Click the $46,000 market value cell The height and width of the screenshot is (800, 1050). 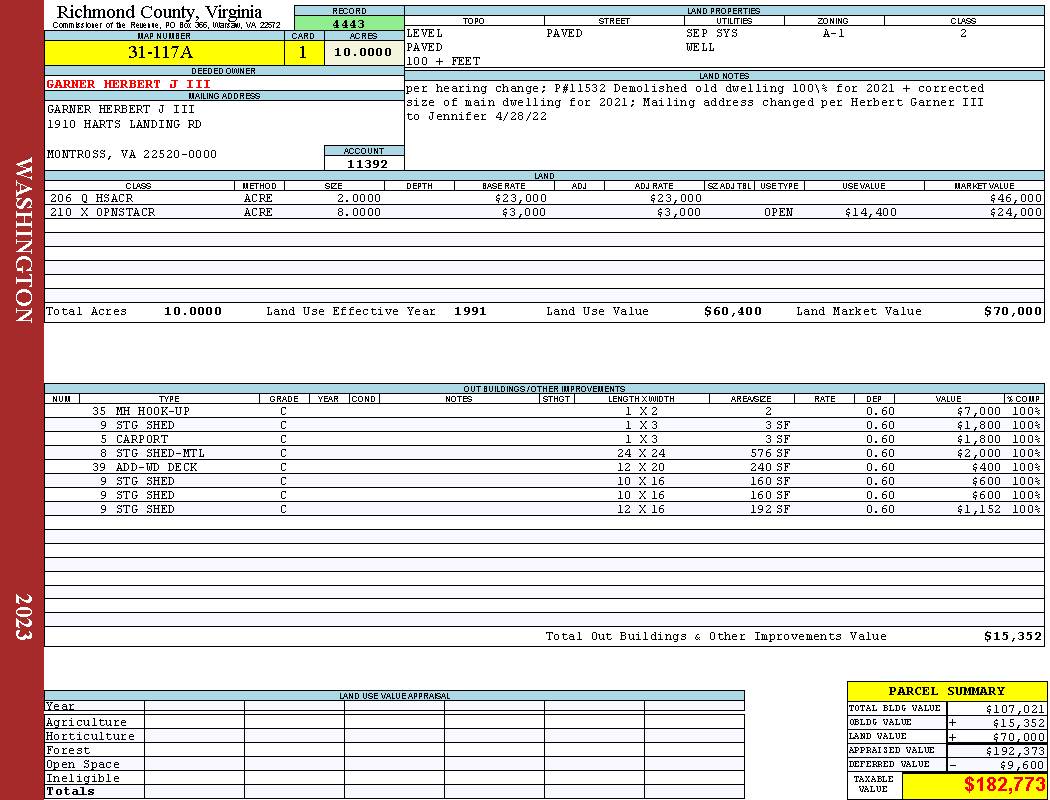(x=1016, y=199)
